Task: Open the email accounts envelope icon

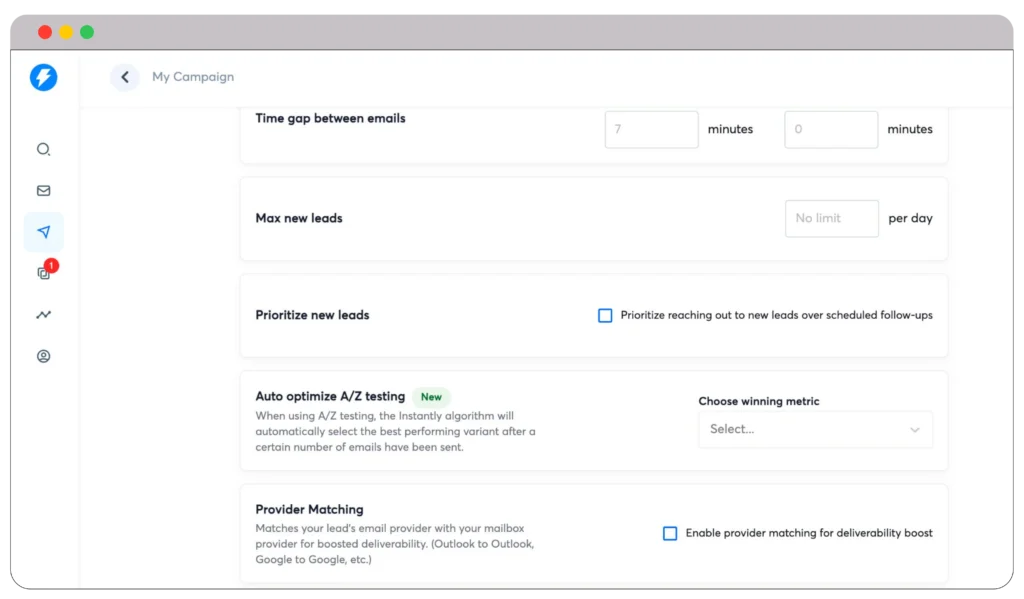Action: tap(43, 190)
